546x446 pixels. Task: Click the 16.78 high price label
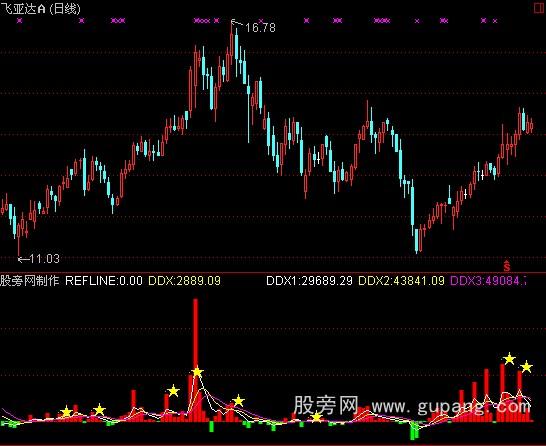coord(260,28)
